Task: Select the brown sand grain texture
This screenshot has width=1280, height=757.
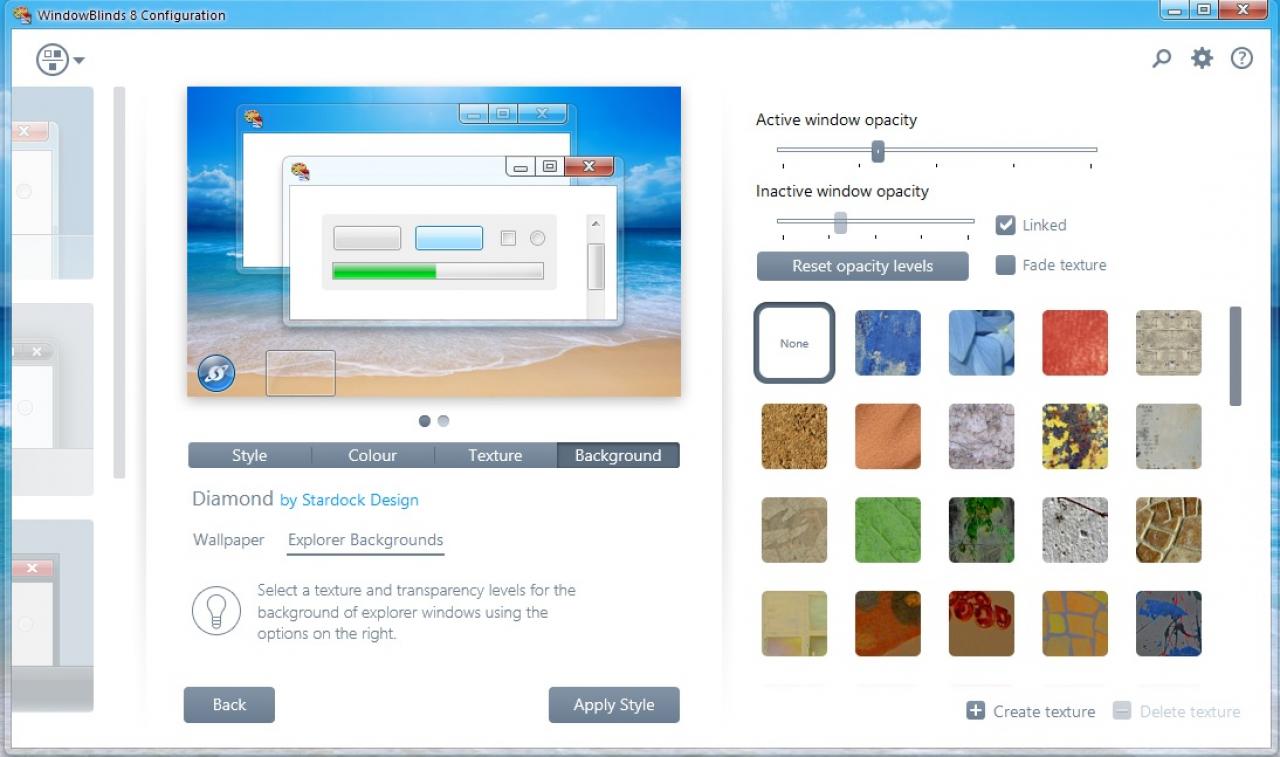Action: coord(794,436)
